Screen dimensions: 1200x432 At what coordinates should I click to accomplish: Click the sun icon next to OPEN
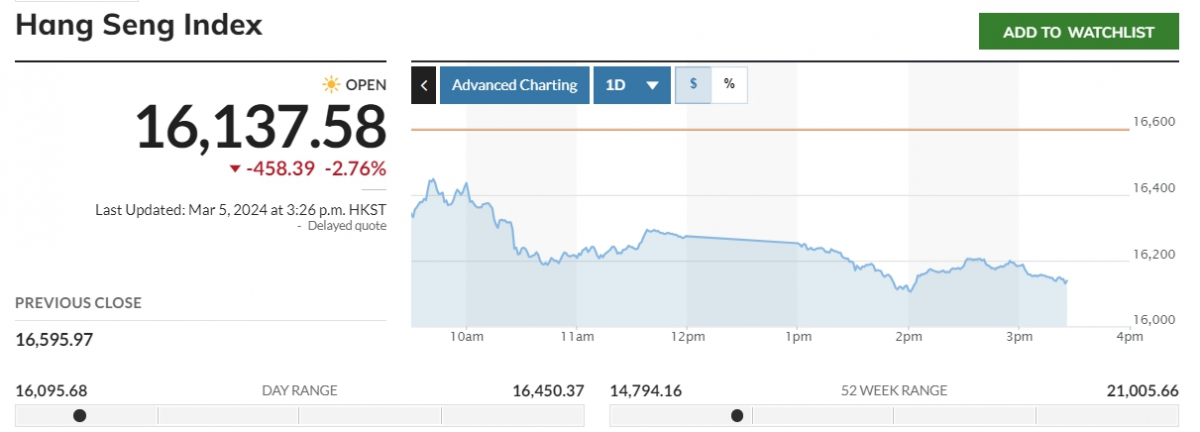coord(331,85)
